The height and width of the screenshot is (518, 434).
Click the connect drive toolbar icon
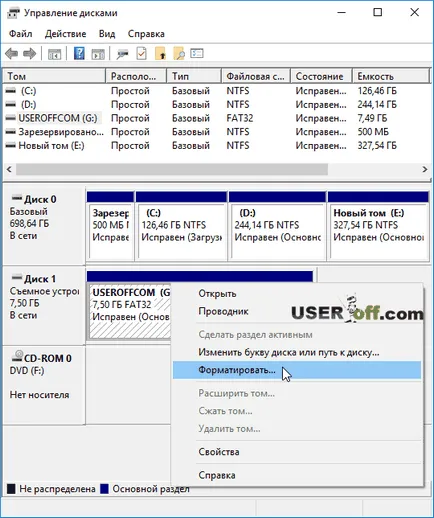coord(122,54)
